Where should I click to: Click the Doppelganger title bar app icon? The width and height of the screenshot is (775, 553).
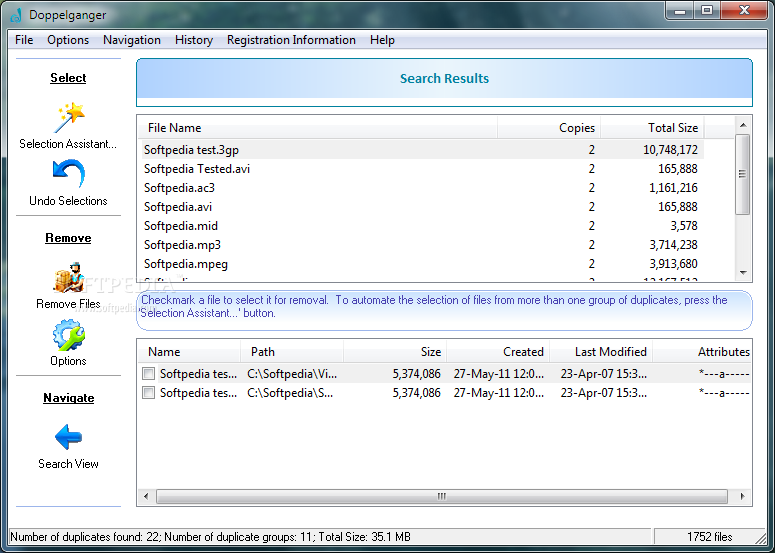[x=16, y=15]
